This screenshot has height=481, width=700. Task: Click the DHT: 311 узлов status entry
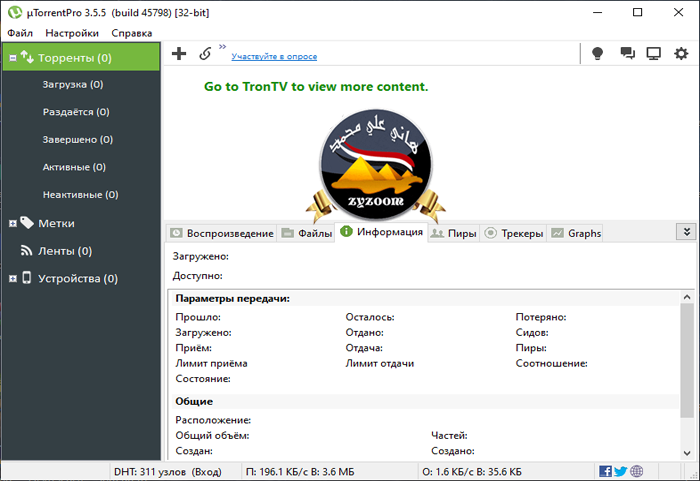pyautogui.click(x=168, y=472)
